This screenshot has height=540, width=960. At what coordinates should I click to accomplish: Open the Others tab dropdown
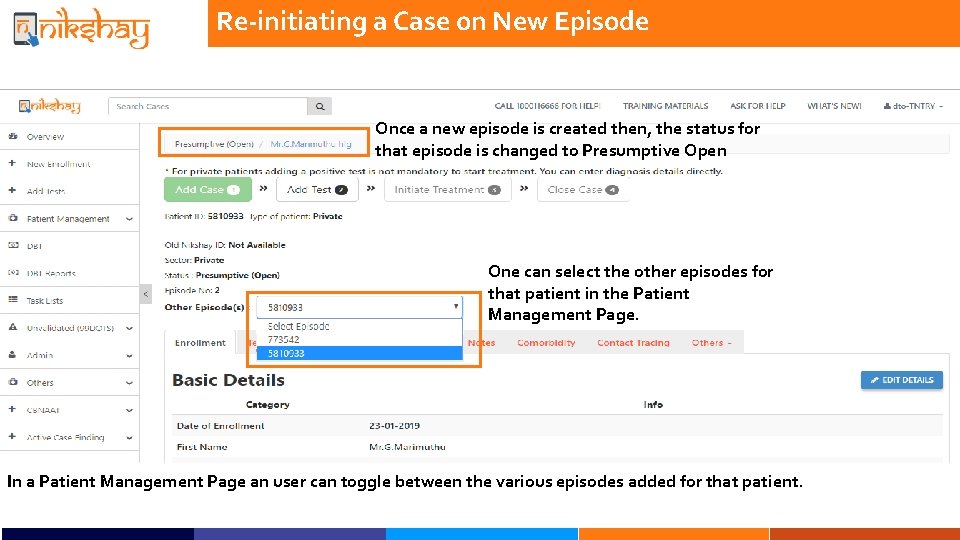point(711,343)
